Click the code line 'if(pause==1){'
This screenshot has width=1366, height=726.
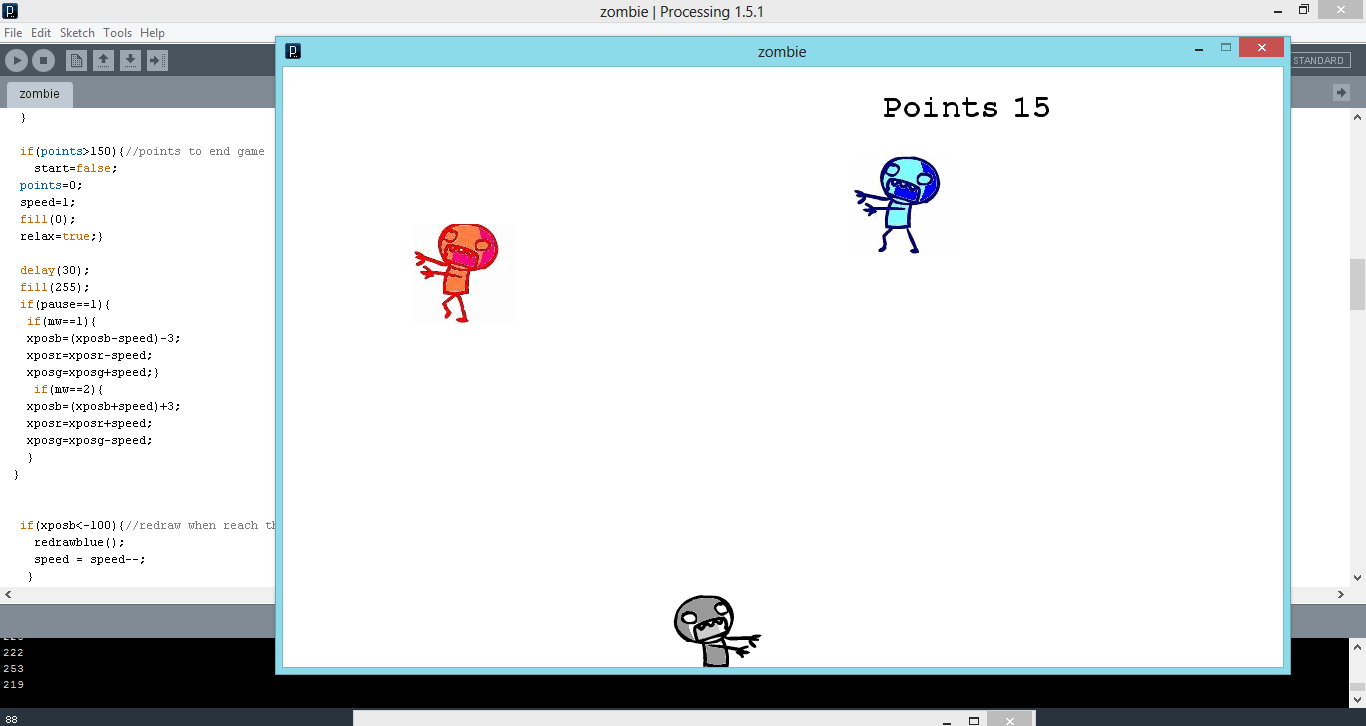65,304
